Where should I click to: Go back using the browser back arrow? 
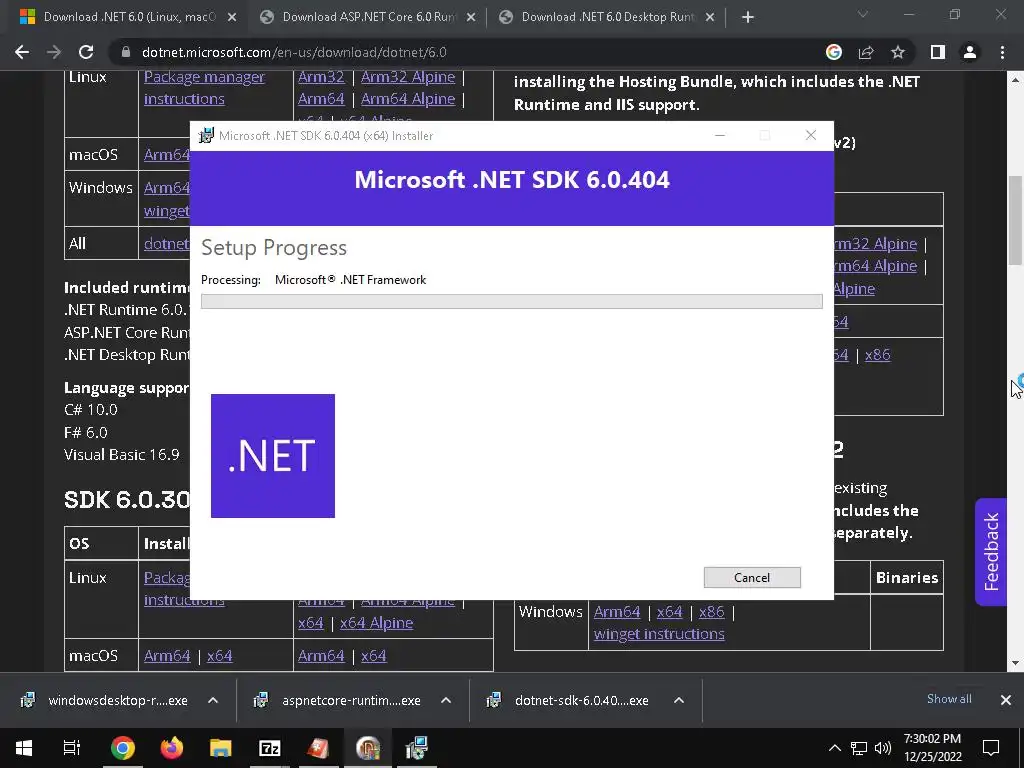(22, 52)
